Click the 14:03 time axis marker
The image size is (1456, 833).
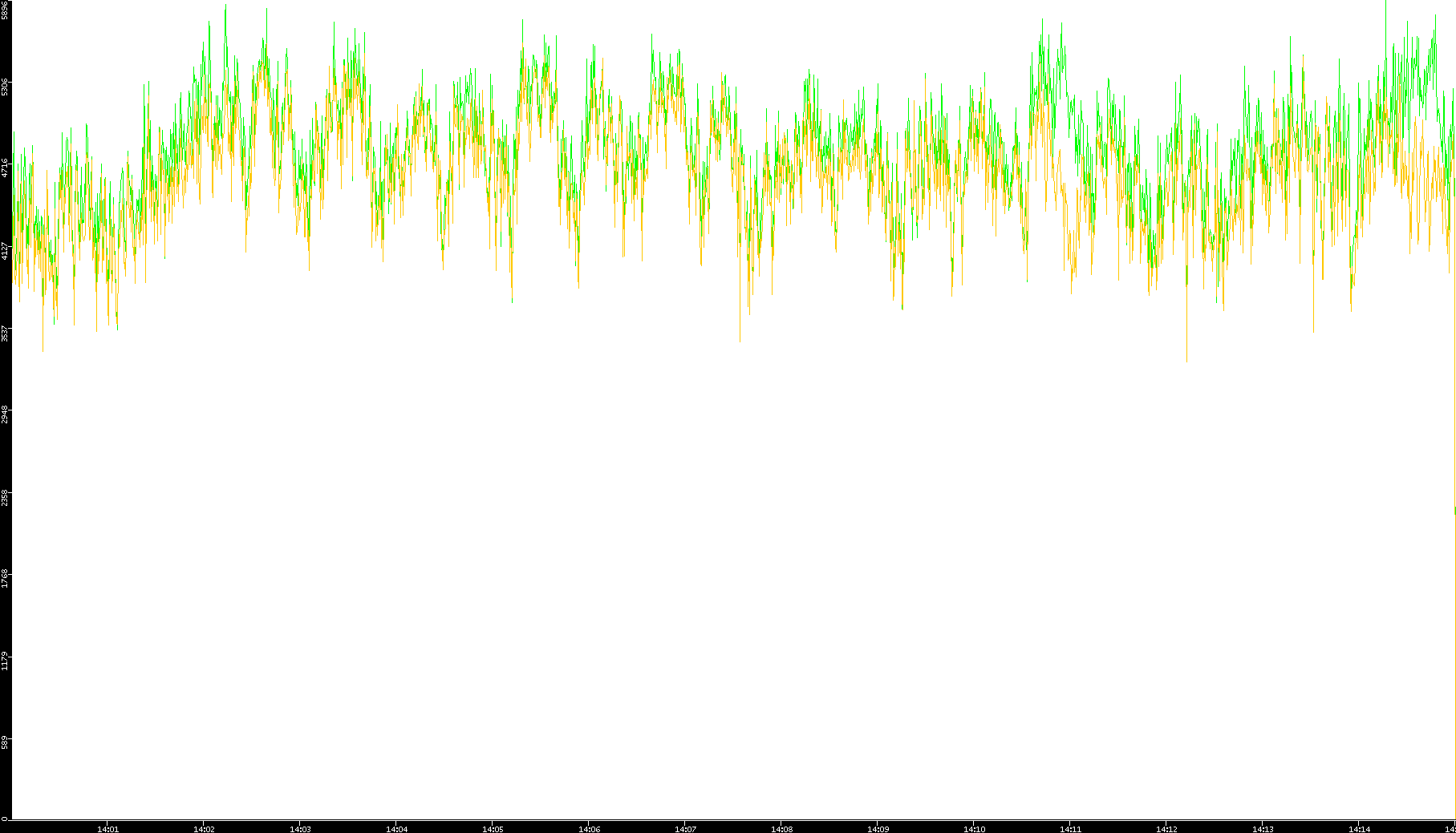(x=300, y=829)
